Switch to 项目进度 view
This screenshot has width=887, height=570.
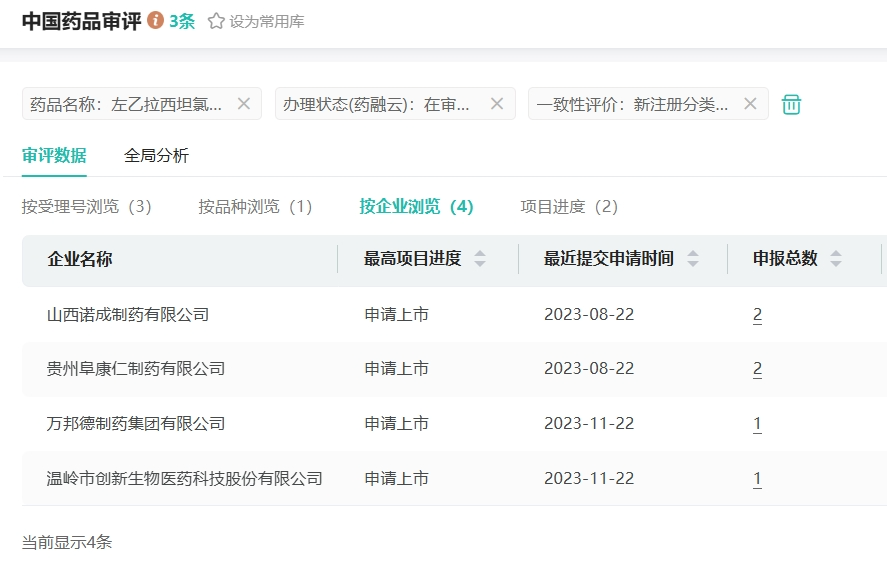569,207
